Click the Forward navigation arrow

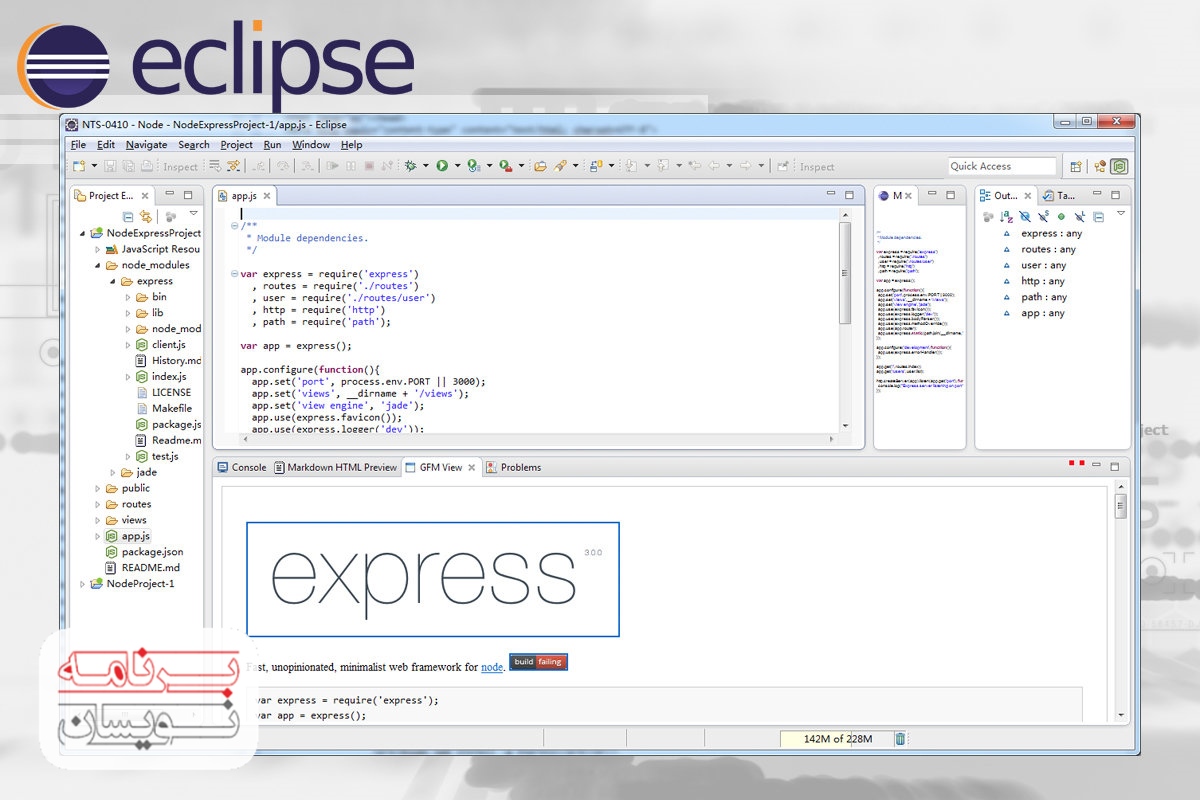(x=745, y=166)
